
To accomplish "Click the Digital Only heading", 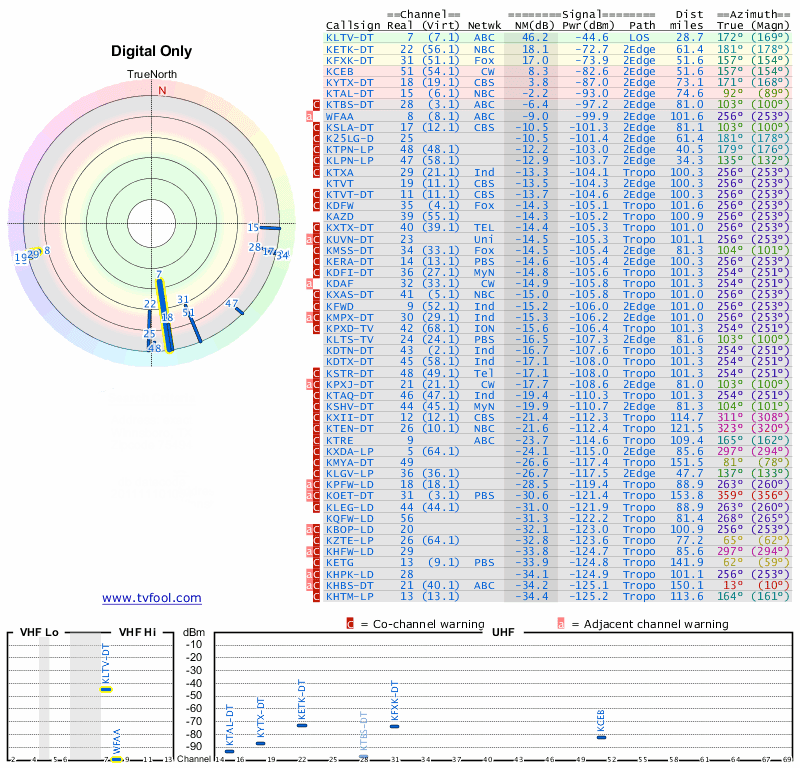I will click(152, 51).
